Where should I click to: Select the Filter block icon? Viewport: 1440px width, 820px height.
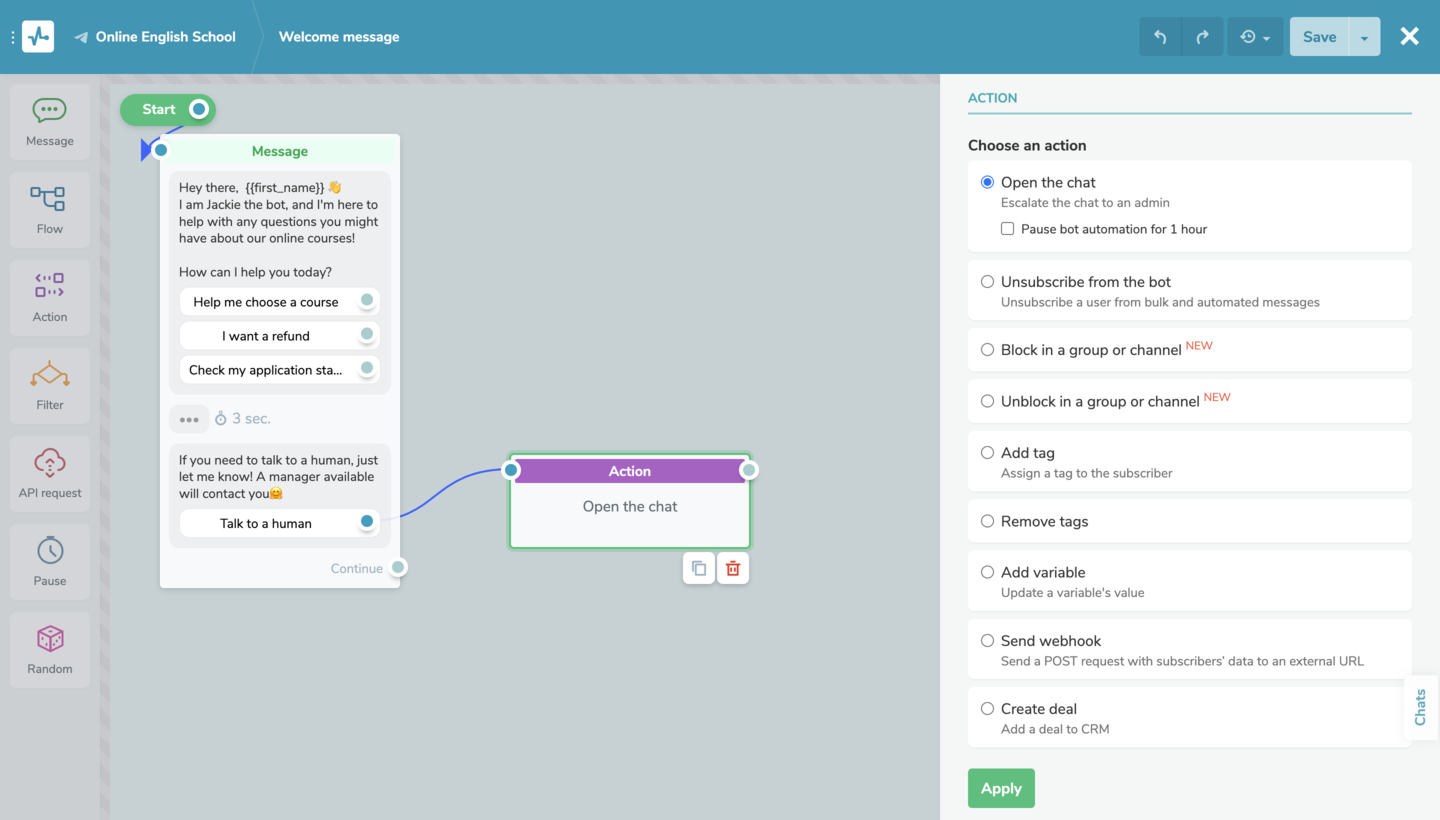(49, 385)
